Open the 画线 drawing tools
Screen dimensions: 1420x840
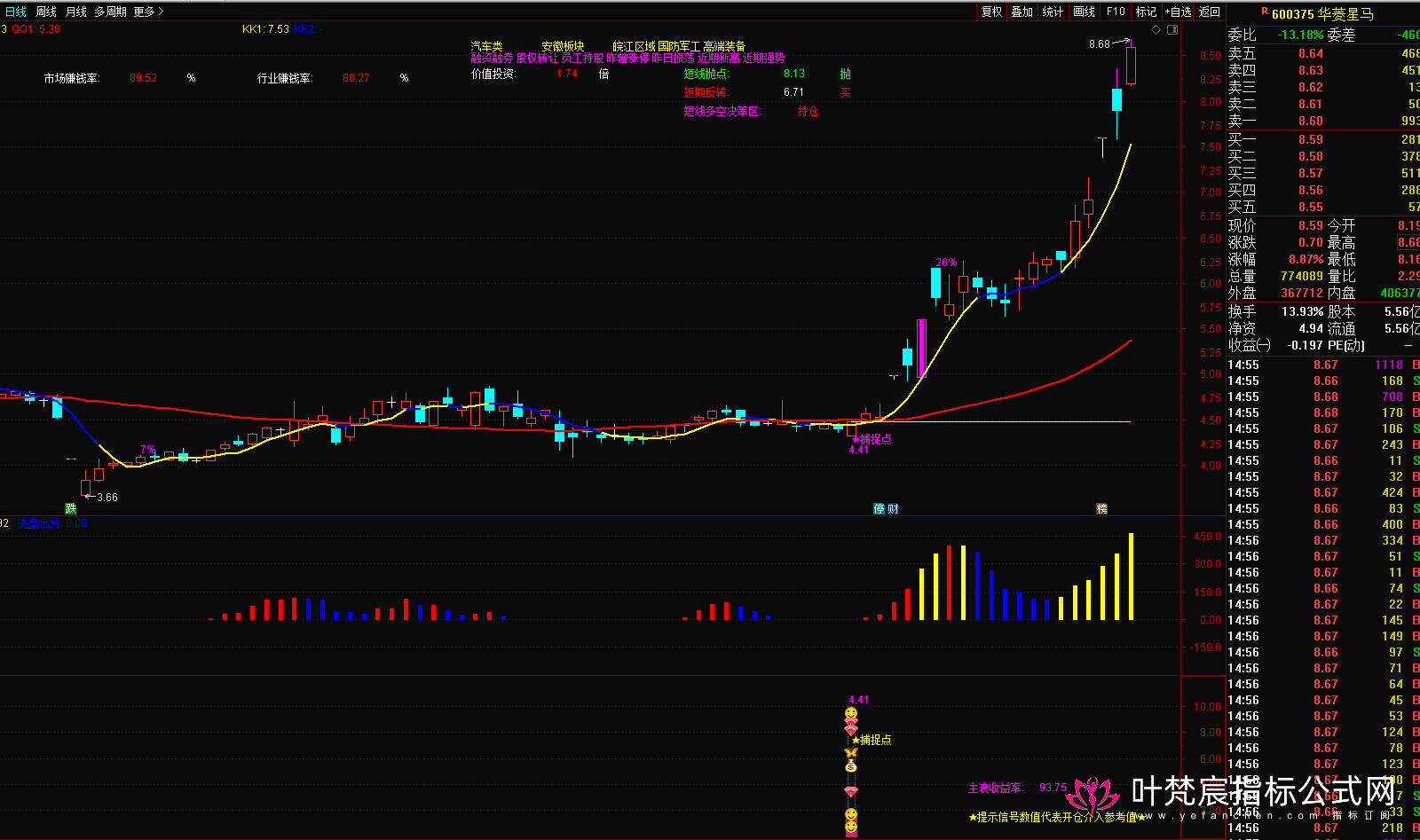pos(1084,12)
